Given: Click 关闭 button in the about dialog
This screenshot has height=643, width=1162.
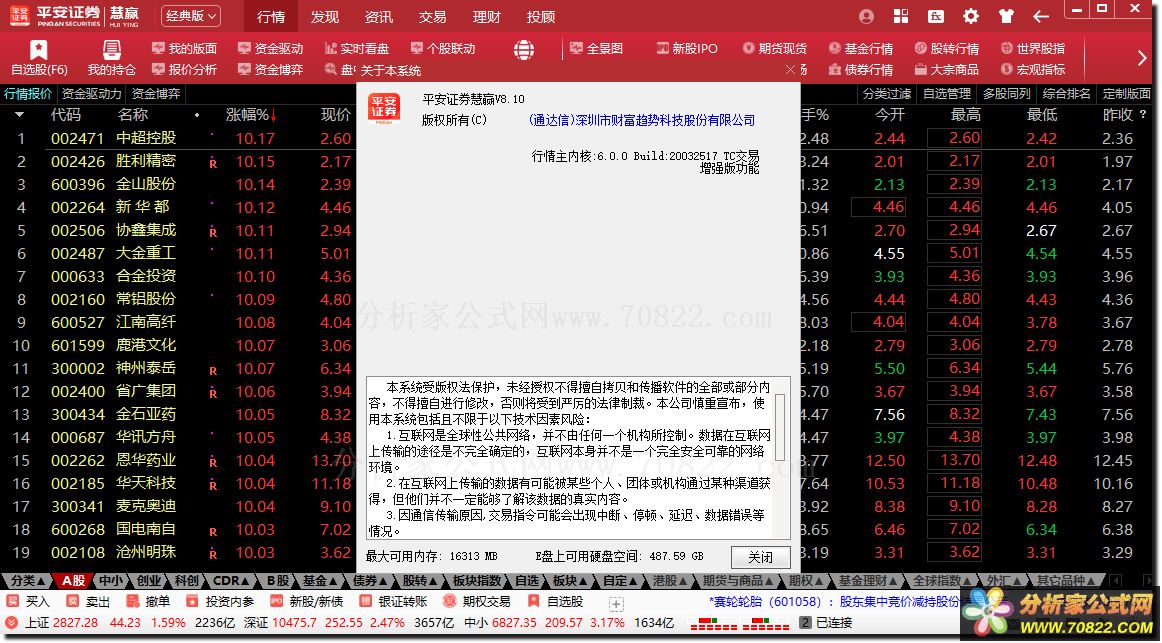Looking at the screenshot, I should click(x=760, y=557).
